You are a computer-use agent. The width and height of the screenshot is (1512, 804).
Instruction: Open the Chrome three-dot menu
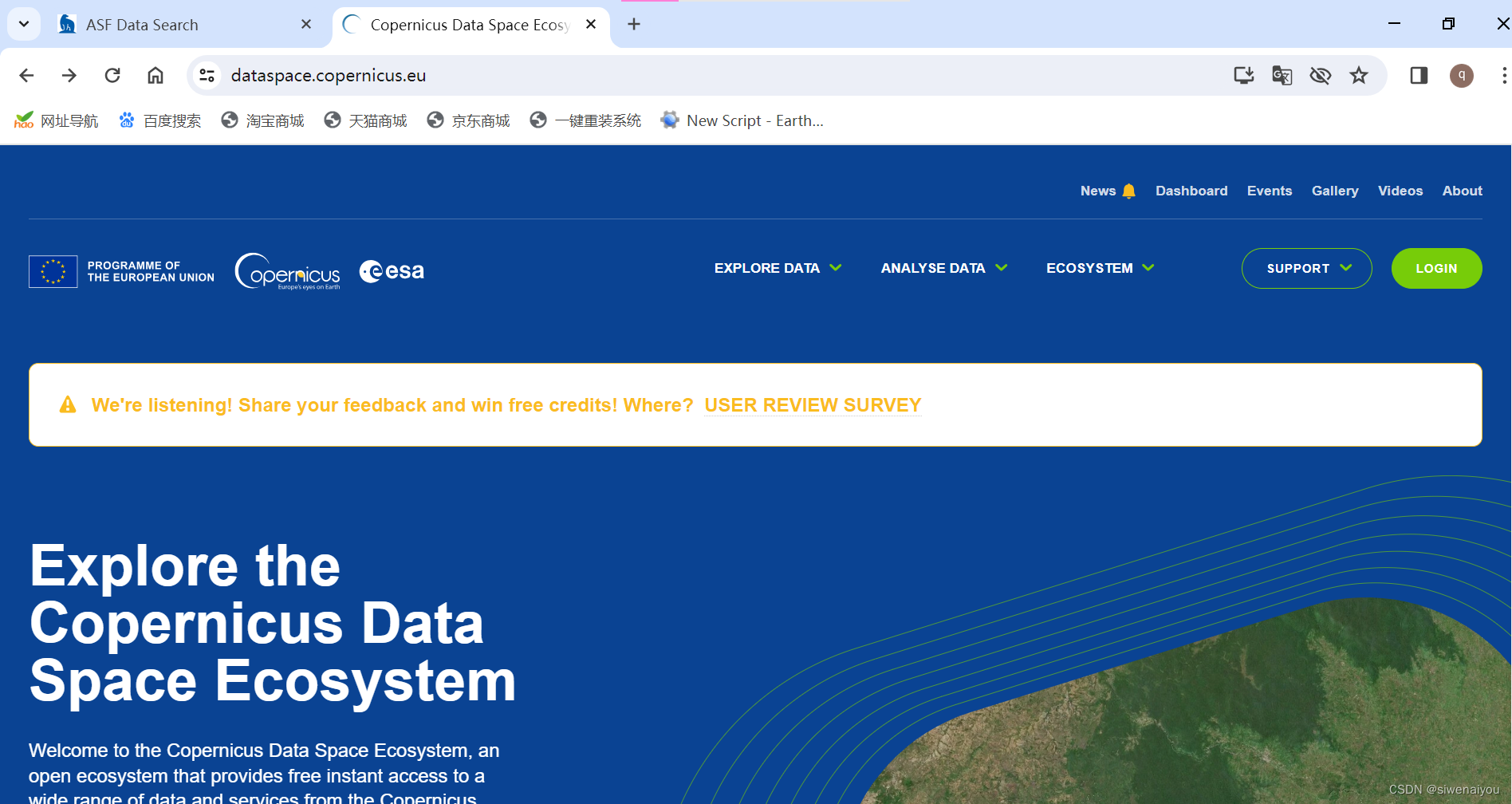pyautogui.click(x=1504, y=75)
